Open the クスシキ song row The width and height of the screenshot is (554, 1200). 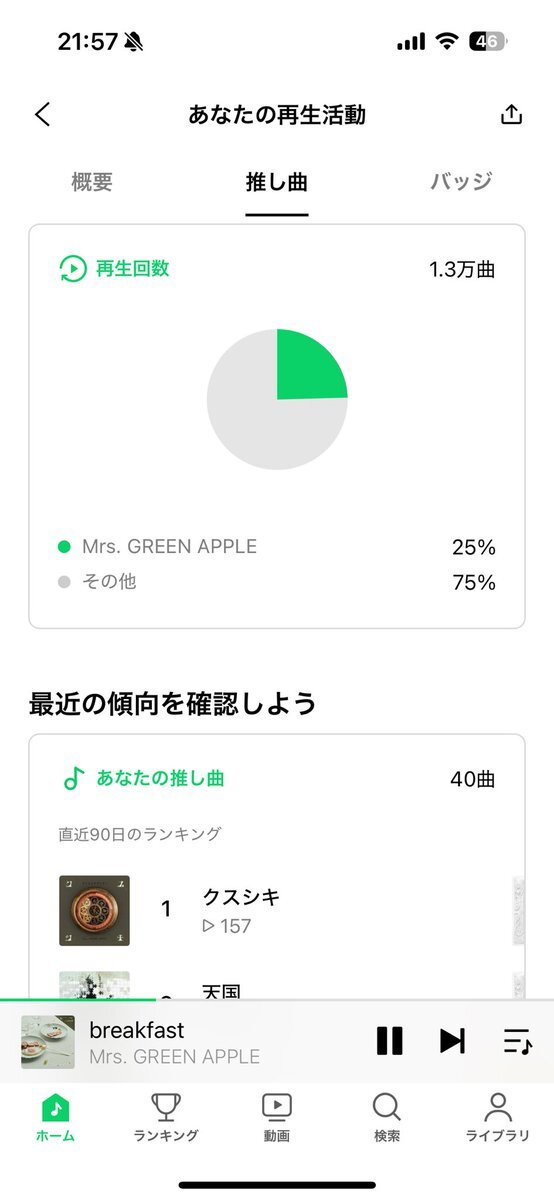(x=277, y=910)
